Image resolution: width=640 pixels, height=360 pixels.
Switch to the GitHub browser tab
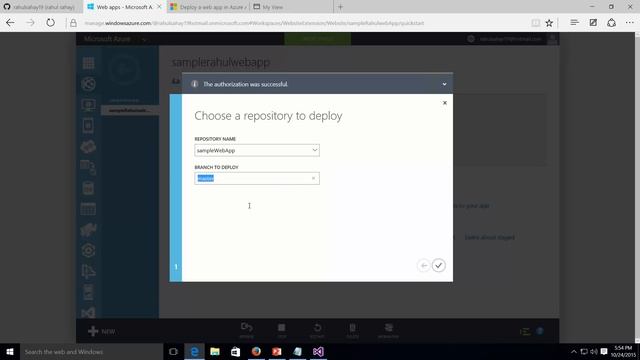(41, 7)
